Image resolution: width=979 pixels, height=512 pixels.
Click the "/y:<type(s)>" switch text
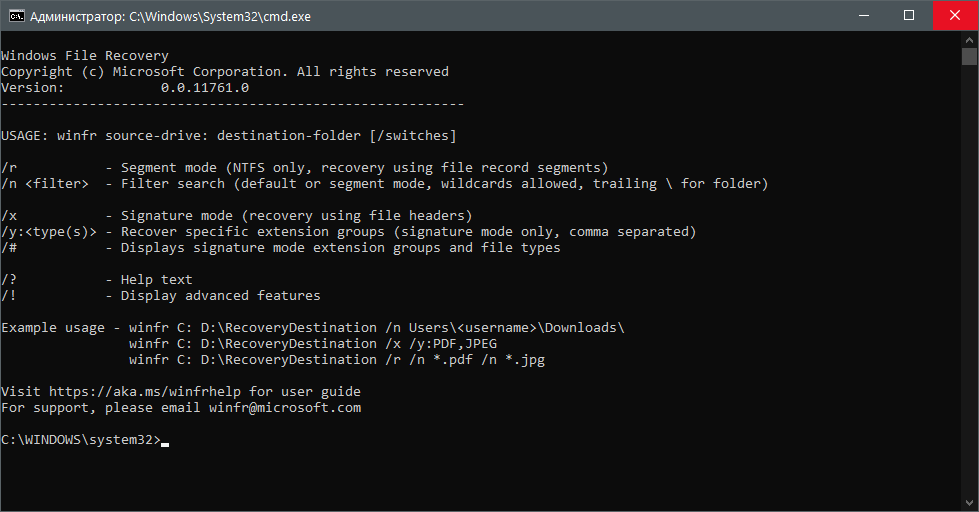[49, 232]
